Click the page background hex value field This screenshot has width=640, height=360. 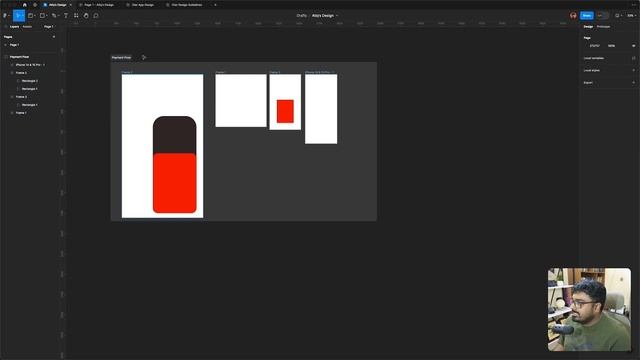coord(596,46)
